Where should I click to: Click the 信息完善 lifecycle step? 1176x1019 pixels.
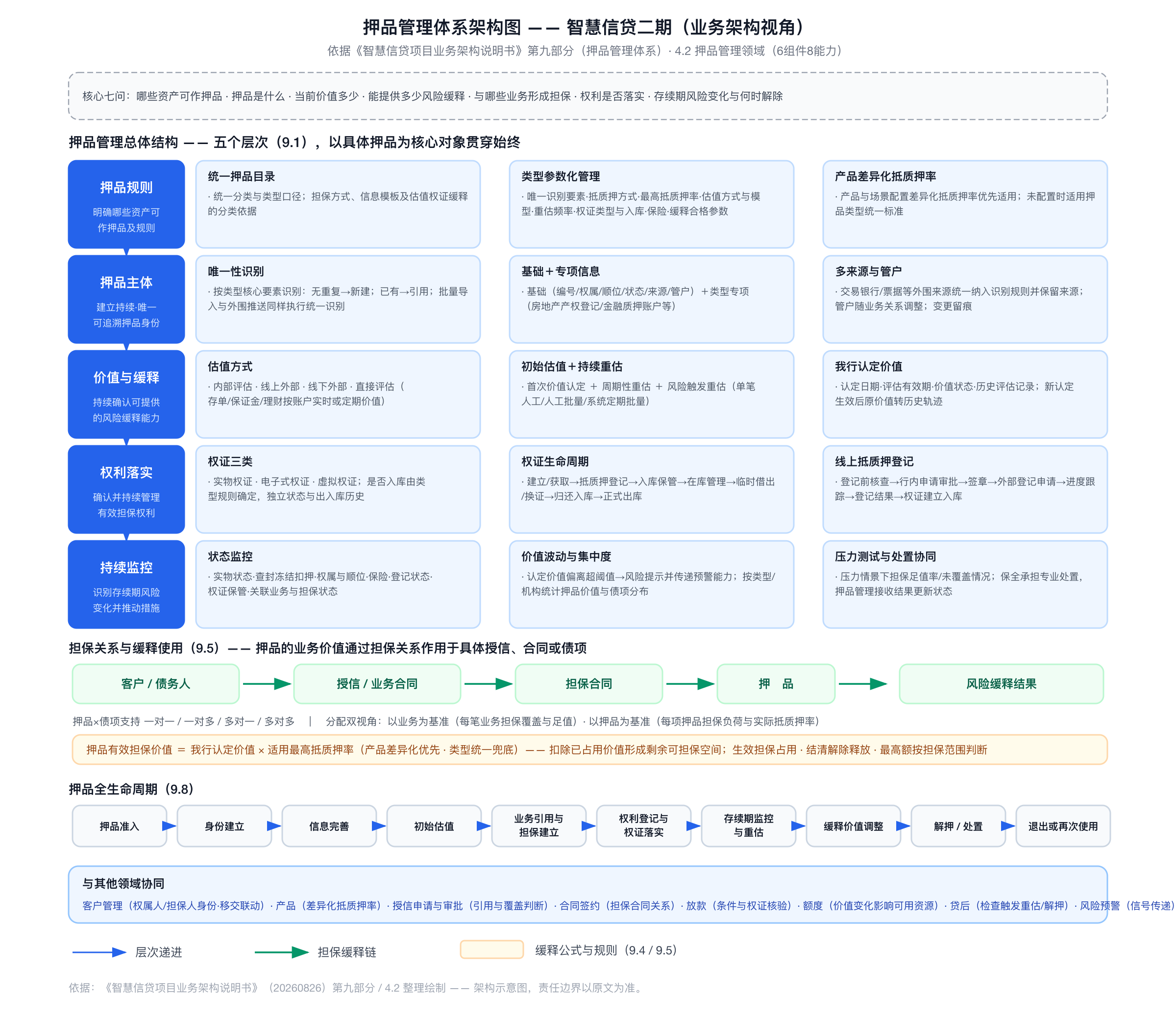(x=329, y=825)
